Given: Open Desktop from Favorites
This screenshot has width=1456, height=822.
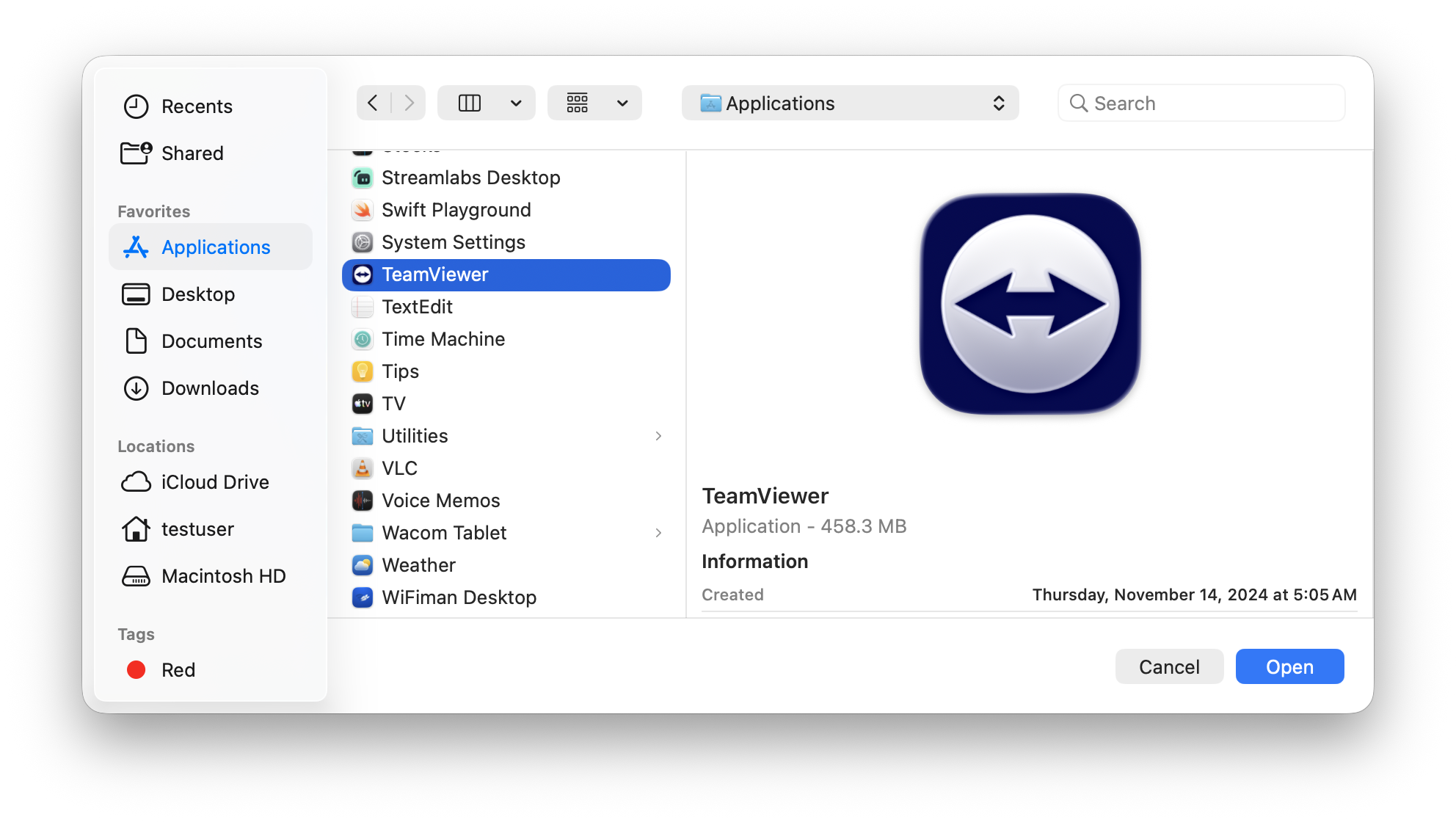Looking at the screenshot, I should [211, 294].
